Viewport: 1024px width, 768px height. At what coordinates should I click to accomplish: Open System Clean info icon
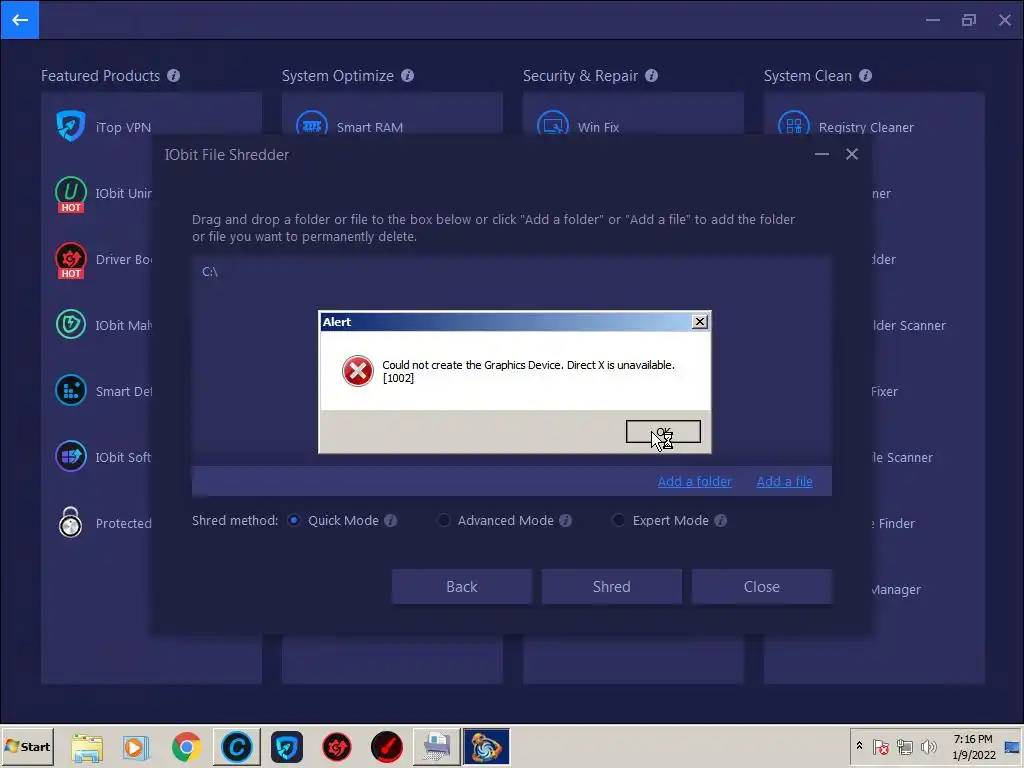[x=865, y=76]
